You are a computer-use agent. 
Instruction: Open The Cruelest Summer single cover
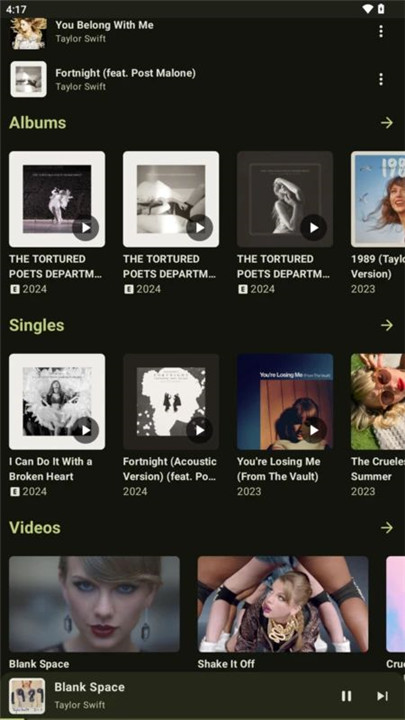click(378, 402)
